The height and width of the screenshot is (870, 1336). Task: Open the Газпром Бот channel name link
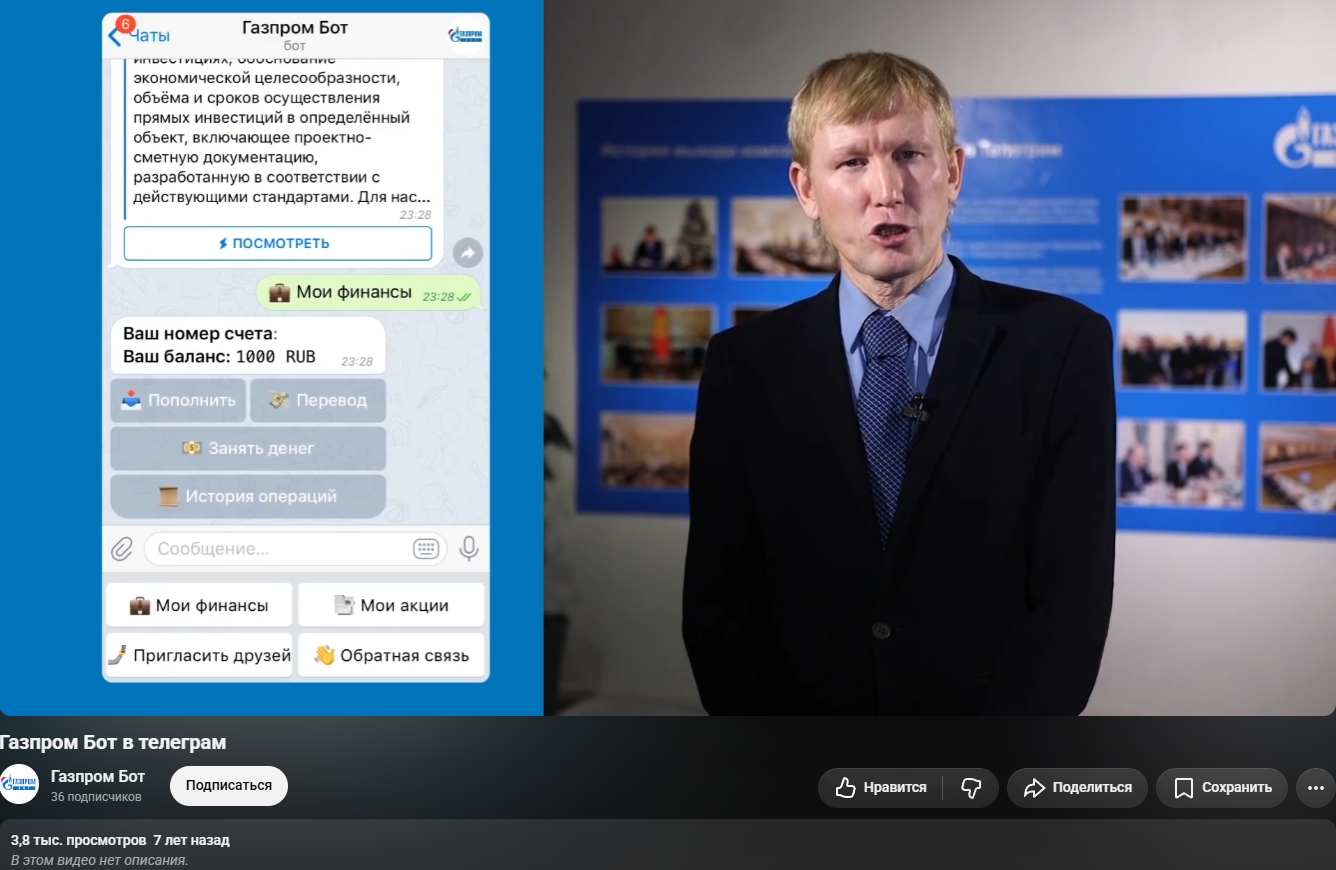point(98,777)
